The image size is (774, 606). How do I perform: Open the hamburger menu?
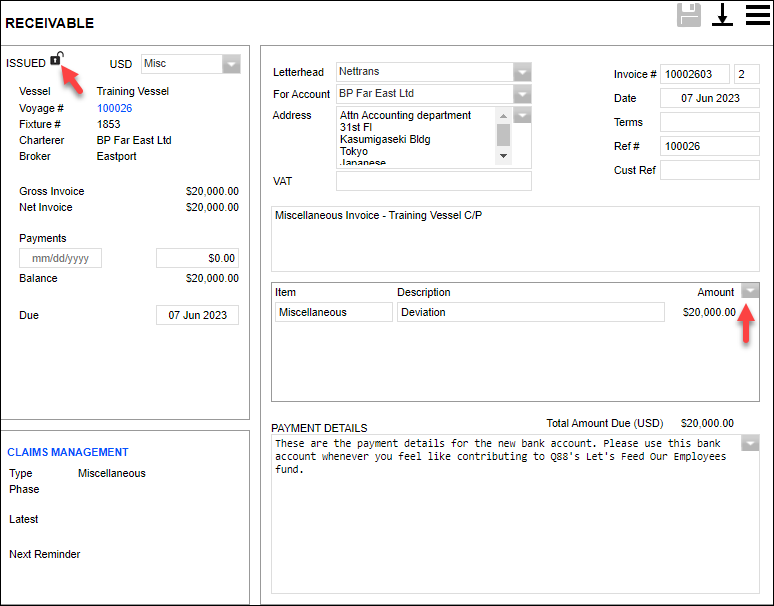coord(757,15)
